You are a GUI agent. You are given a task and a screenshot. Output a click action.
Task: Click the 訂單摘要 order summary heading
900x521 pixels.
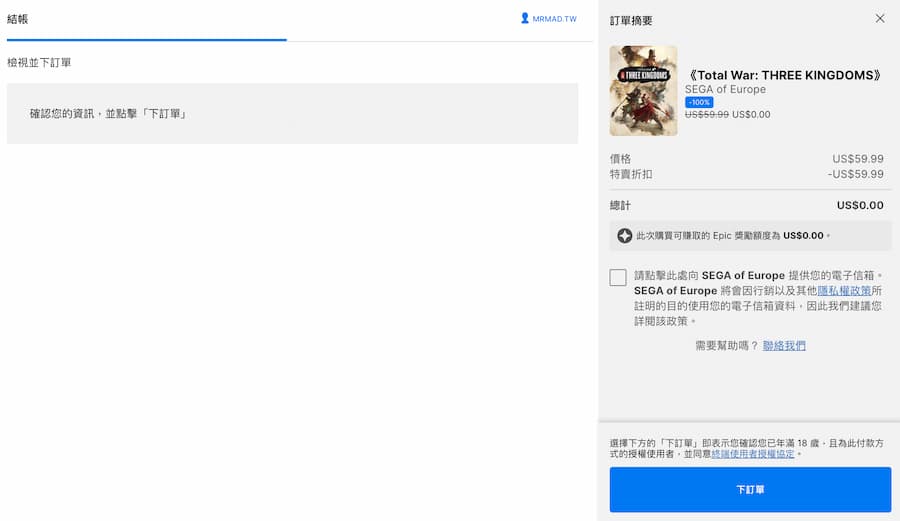point(631,21)
